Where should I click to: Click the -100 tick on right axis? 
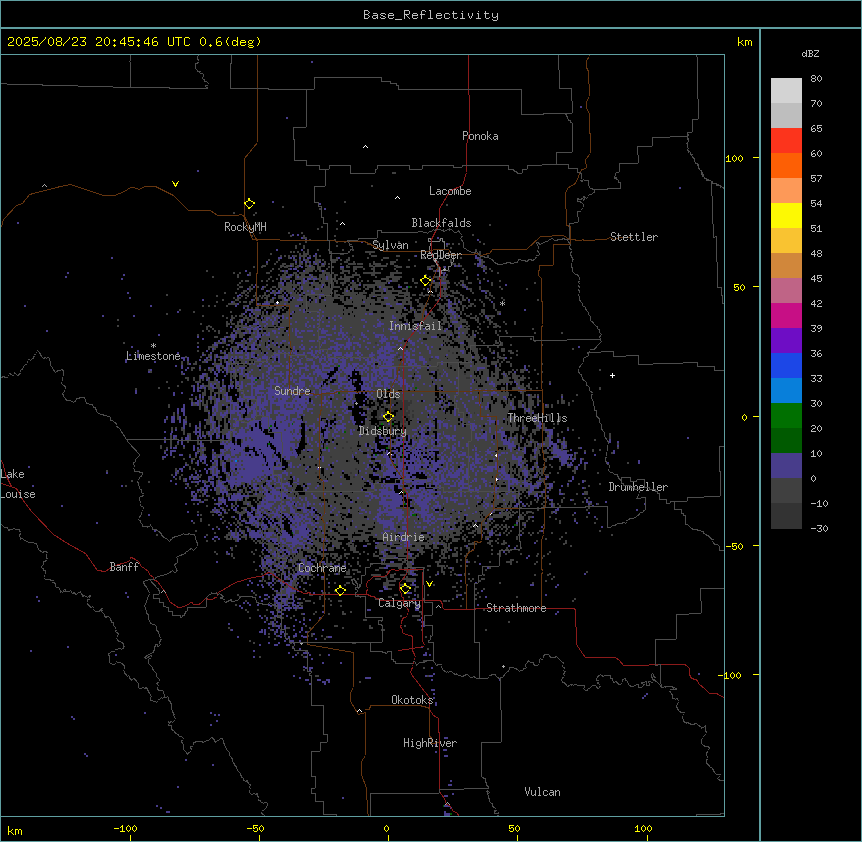tap(731, 675)
